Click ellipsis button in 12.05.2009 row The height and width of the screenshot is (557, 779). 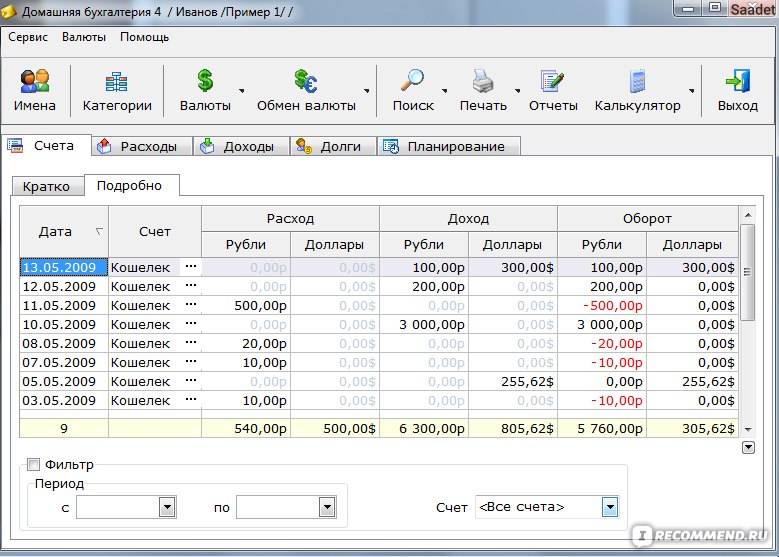click(191, 286)
